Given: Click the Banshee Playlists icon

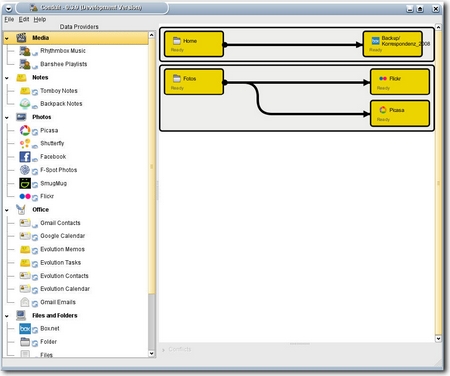Looking at the screenshot, I should click(x=25, y=64).
